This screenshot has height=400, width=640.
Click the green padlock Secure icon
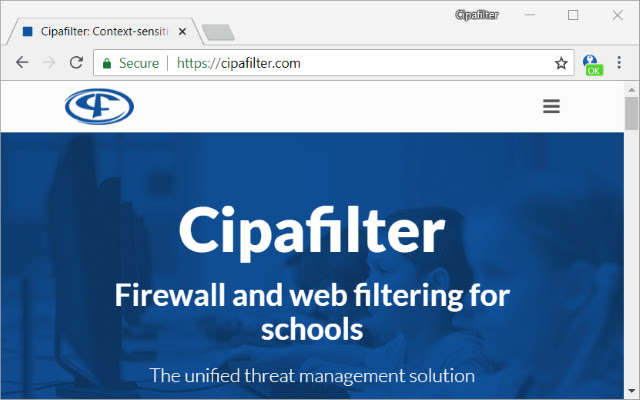click(x=107, y=63)
